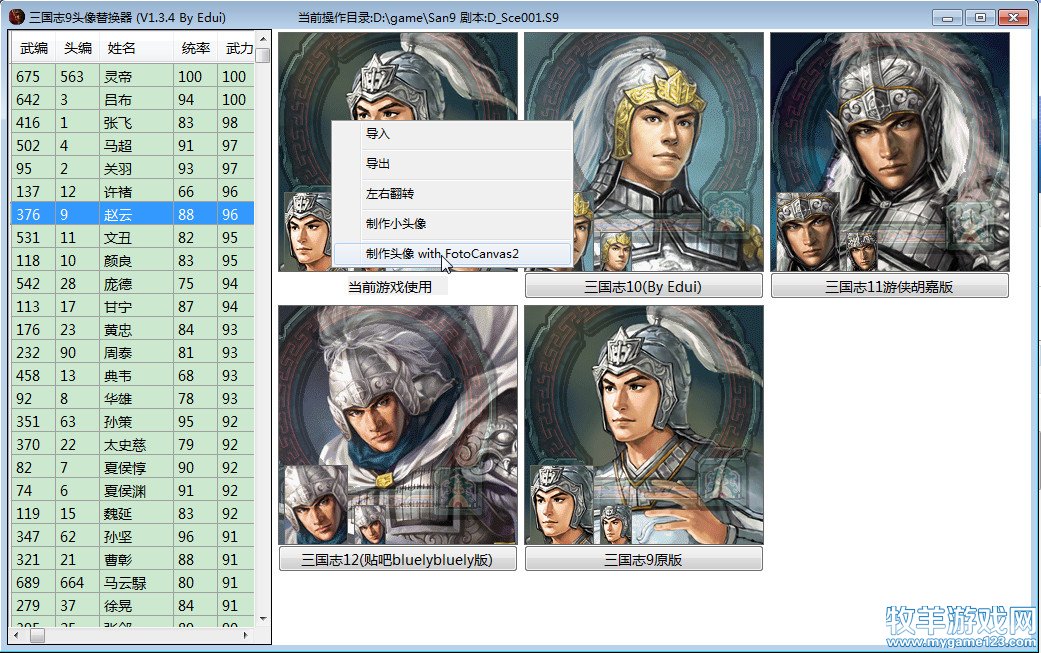
Task: Select the 徐晃 row
Action: 133,605
